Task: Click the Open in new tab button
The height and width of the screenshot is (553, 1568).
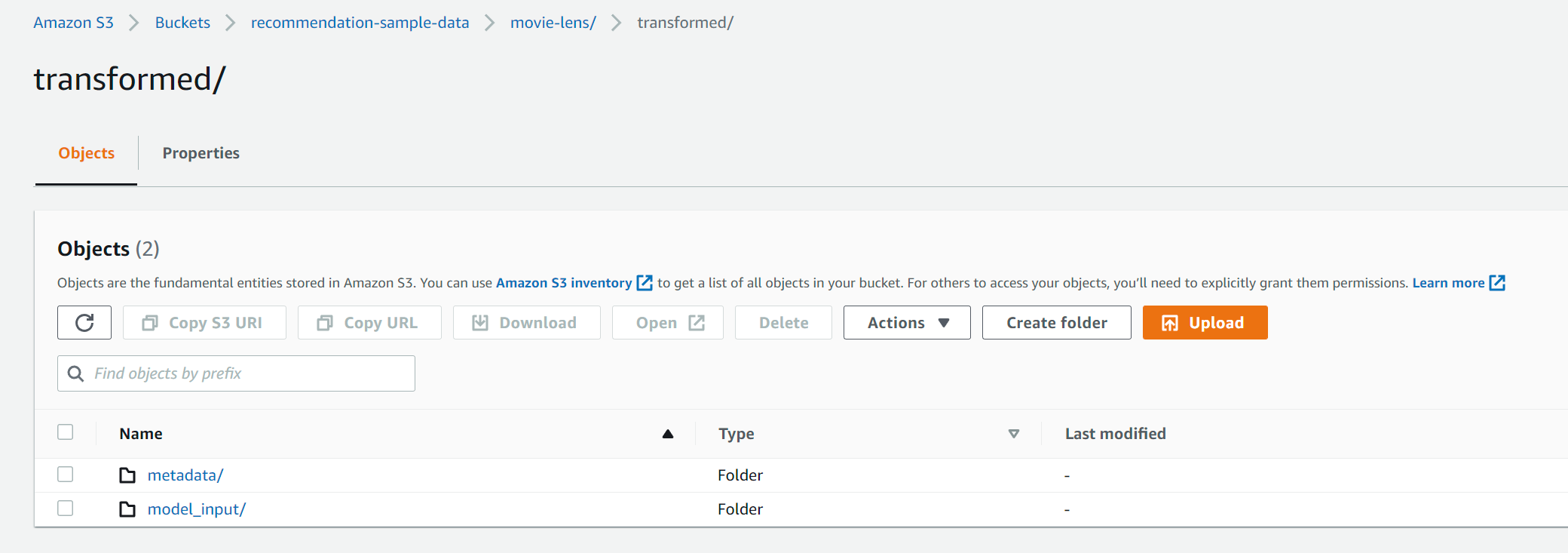Action: point(668,323)
